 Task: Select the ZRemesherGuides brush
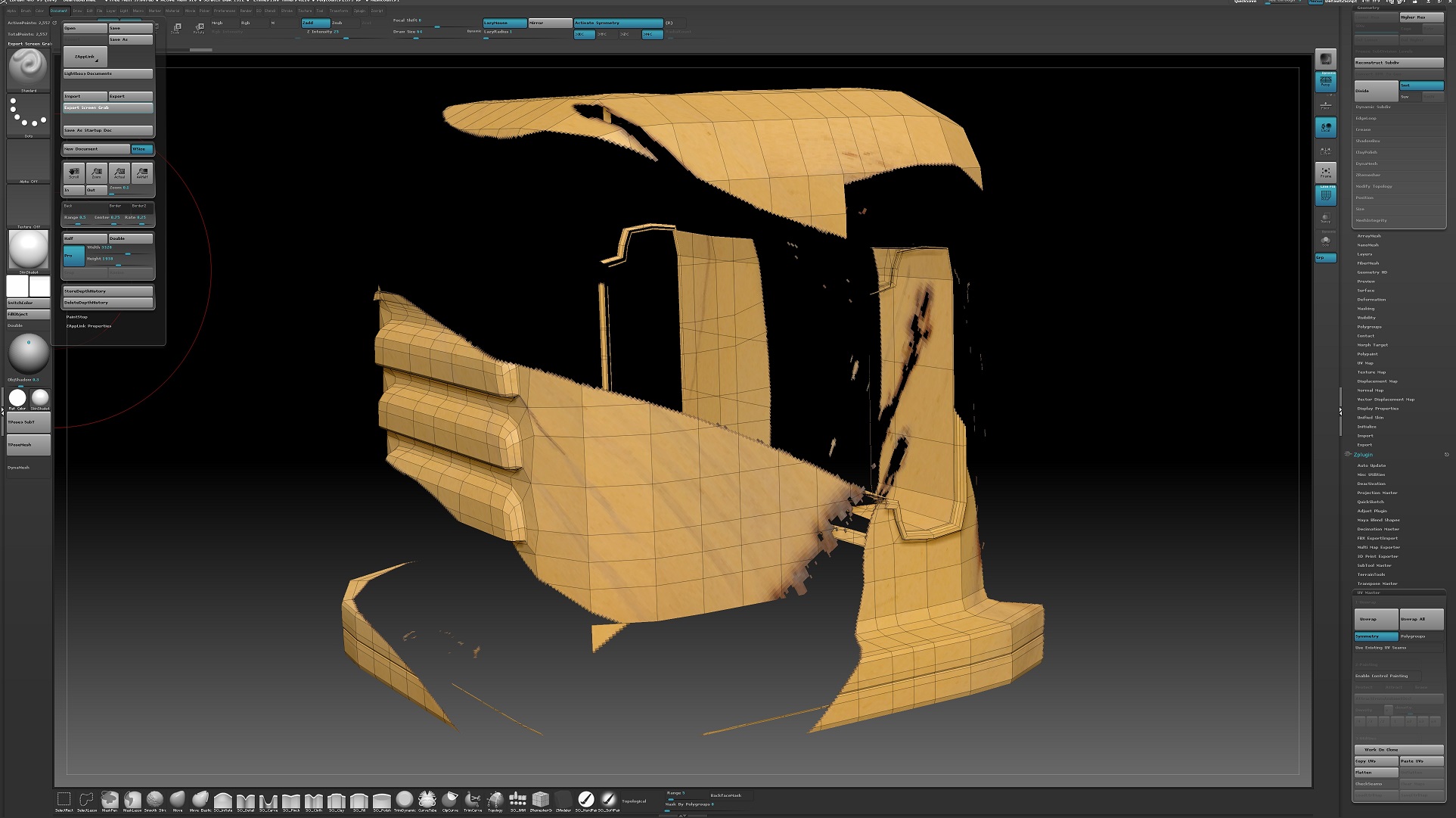[x=541, y=801]
